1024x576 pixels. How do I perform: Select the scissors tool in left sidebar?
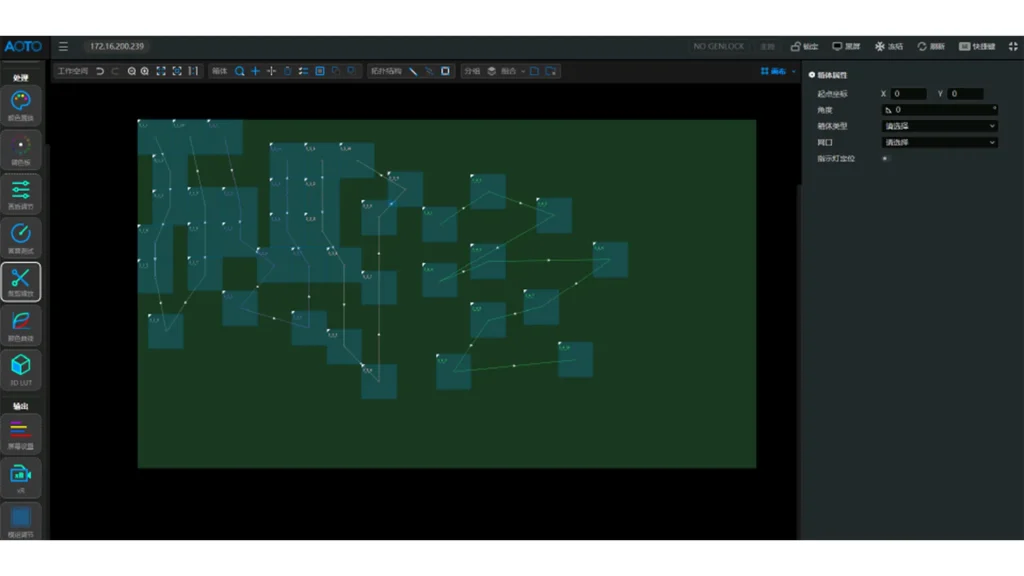[21, 281]
